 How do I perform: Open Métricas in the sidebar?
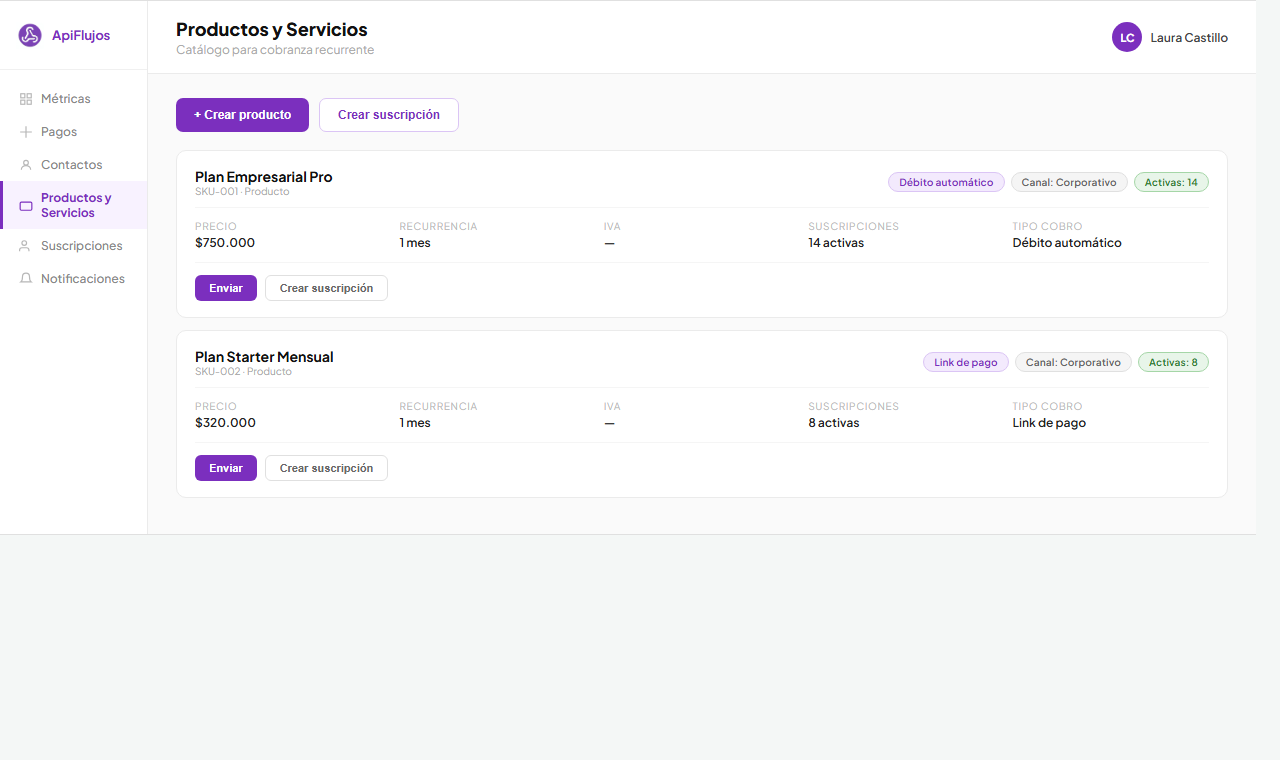[66, 99]
